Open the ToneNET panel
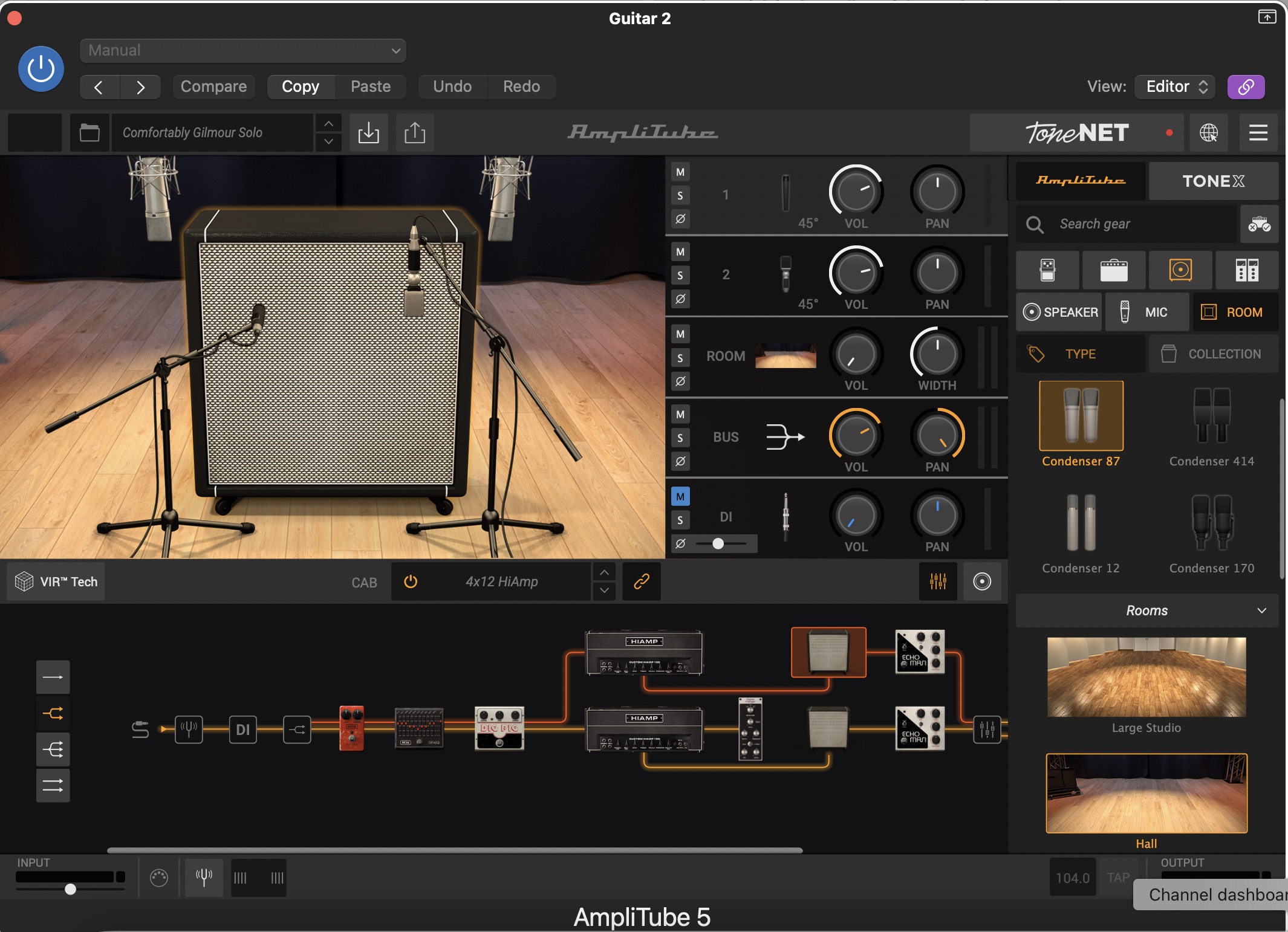Viewport: 1288px width, 932px height. [1076, 132]
